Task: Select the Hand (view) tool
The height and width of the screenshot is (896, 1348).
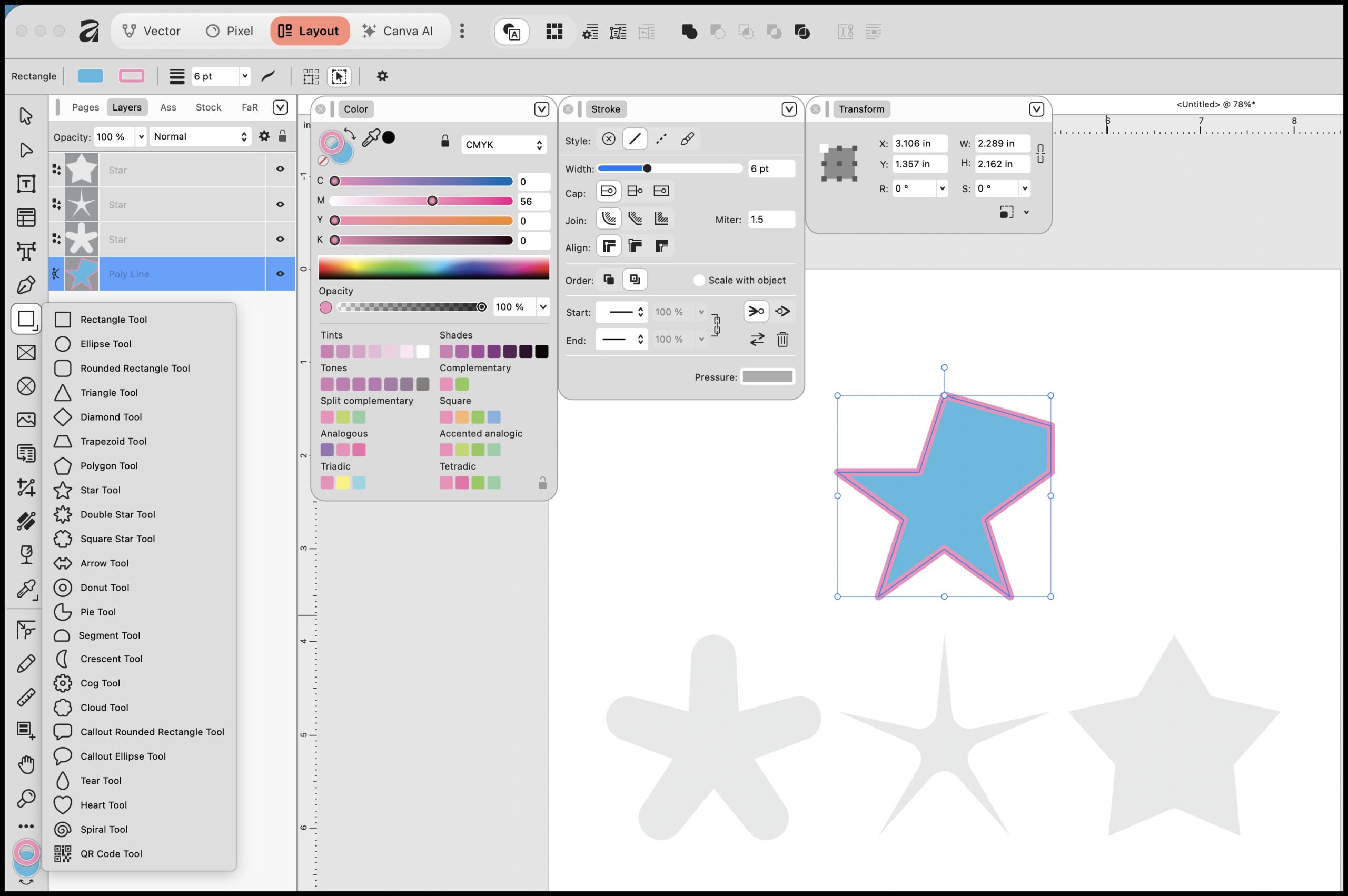Action: (x=26, y=764)
